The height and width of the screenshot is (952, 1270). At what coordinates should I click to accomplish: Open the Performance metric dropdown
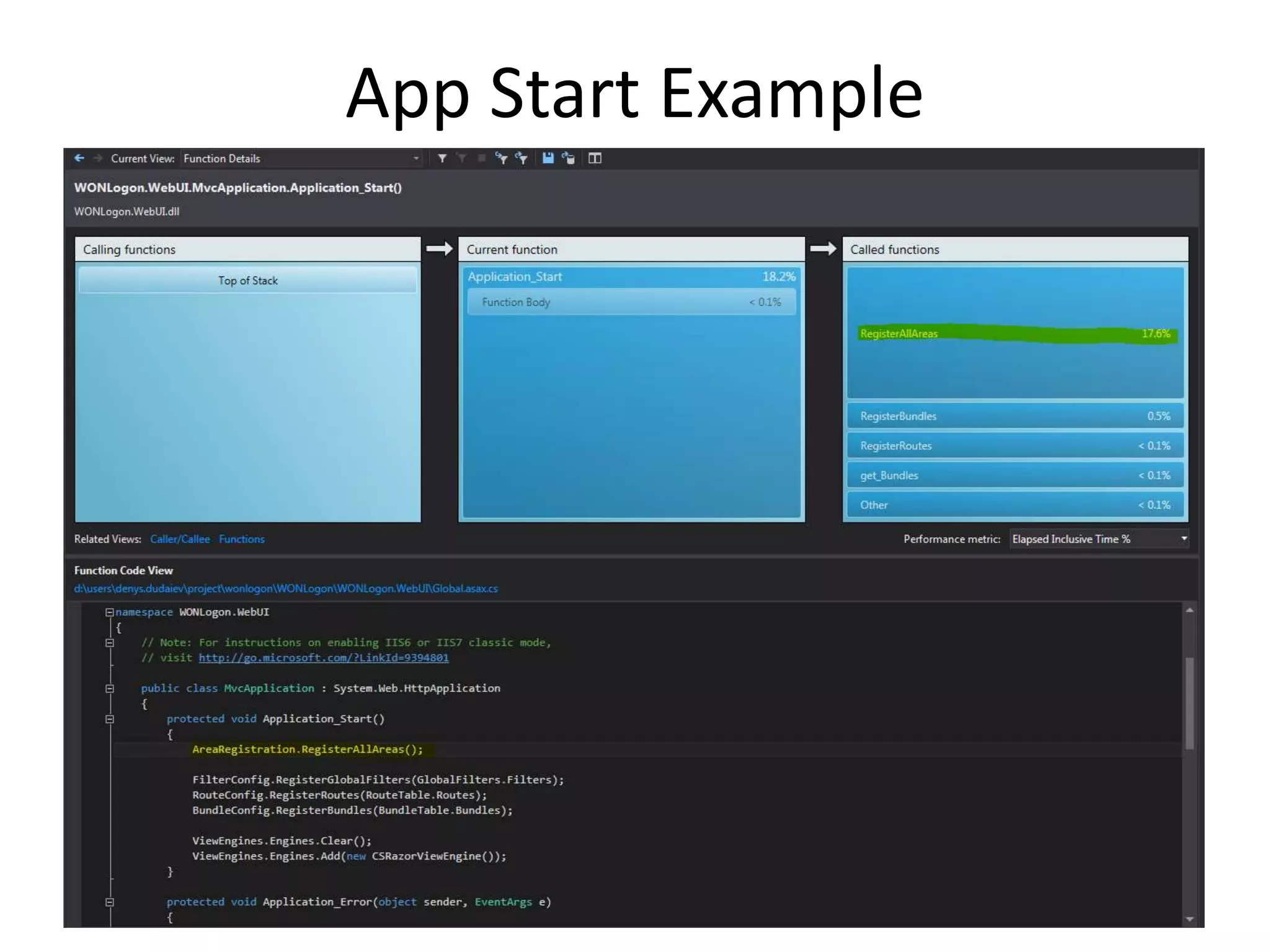1099,539
